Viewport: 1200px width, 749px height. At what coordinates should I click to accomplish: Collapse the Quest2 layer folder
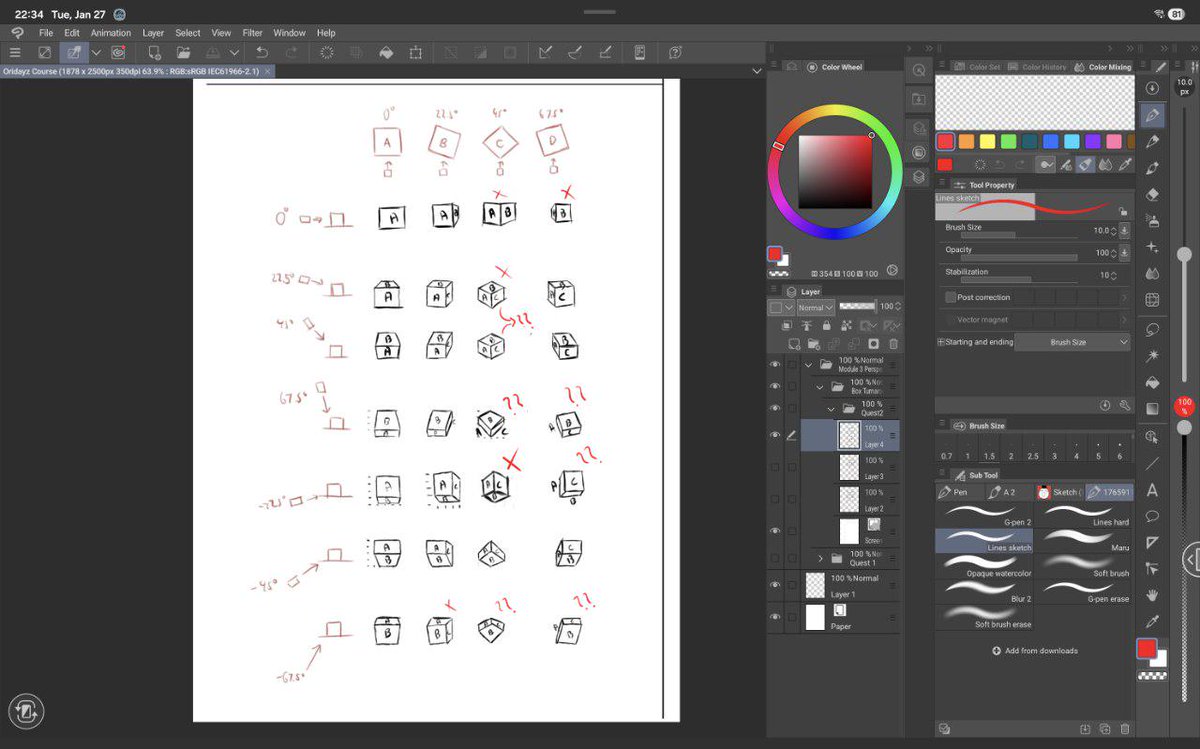click(x=830, y=409)
